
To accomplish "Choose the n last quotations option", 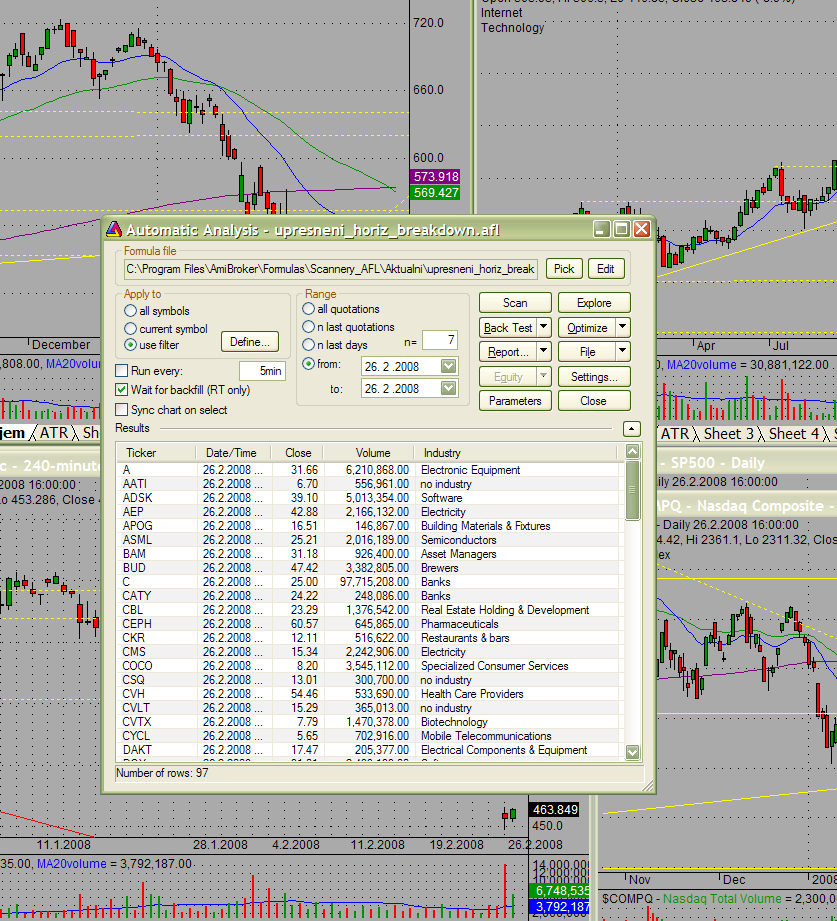I will 308,327.
